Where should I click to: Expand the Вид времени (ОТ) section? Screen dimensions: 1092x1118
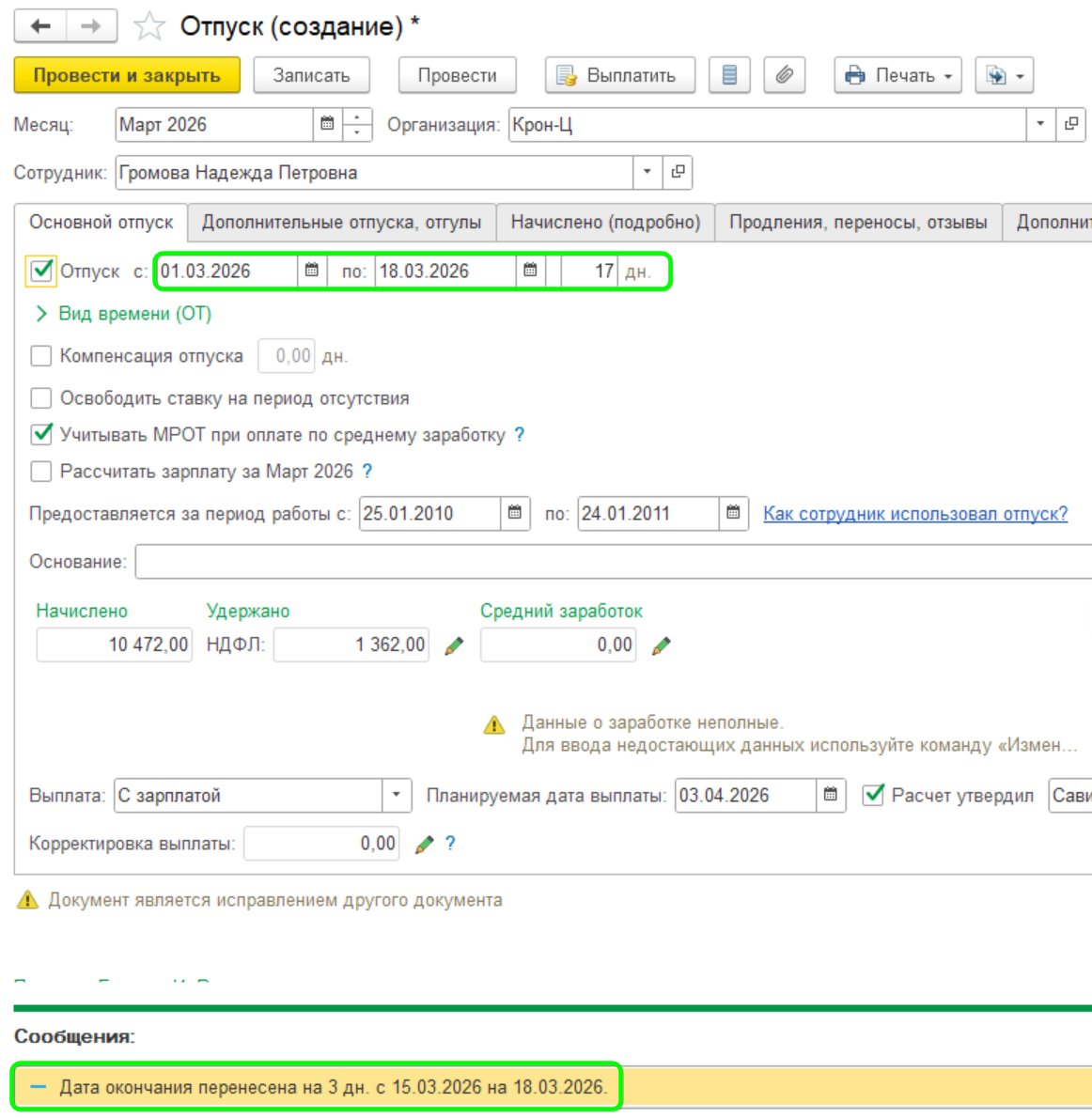[x=41, y=314]
